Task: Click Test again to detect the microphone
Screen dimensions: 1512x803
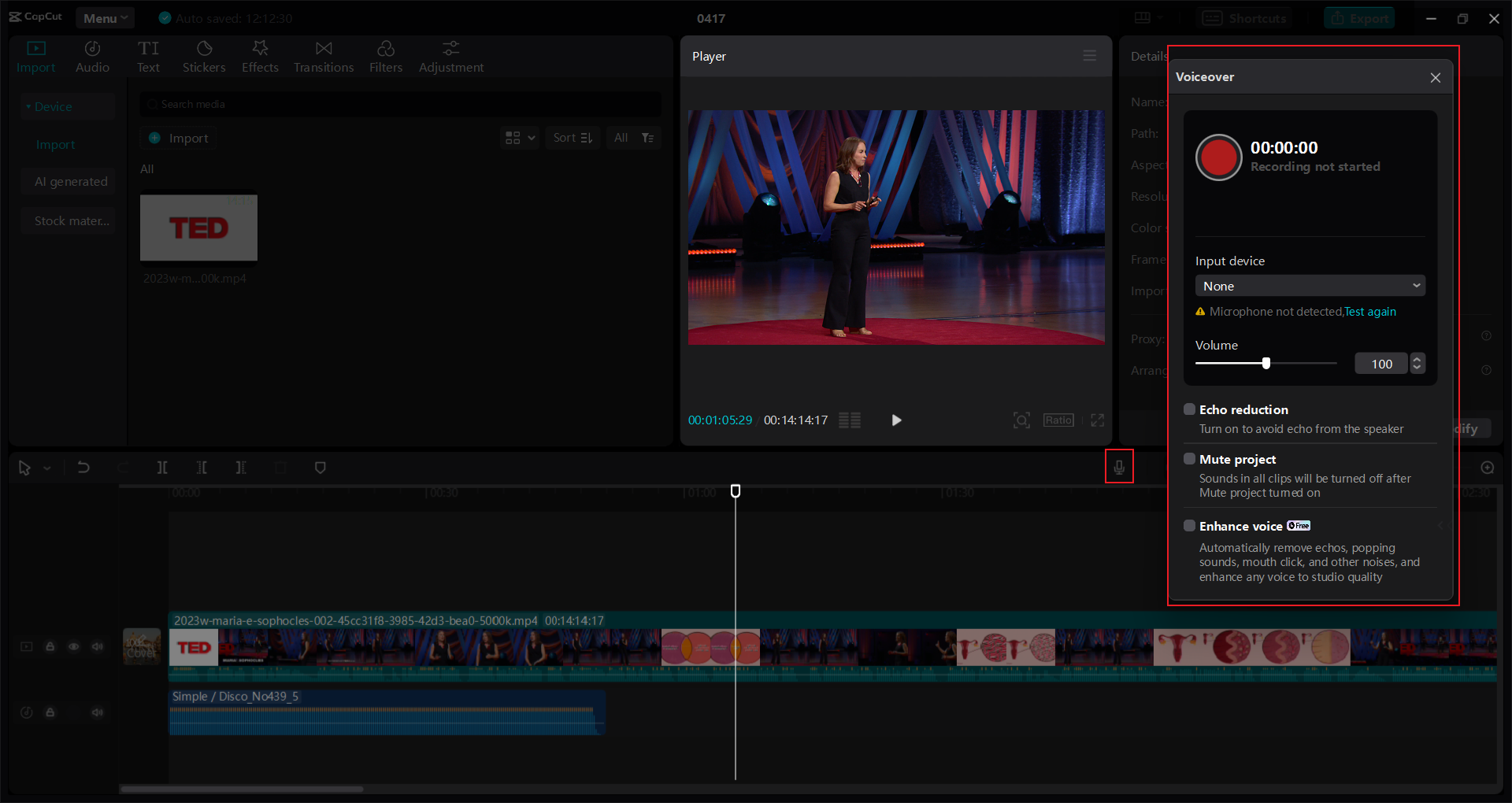Action: [x=1369, y=312]
